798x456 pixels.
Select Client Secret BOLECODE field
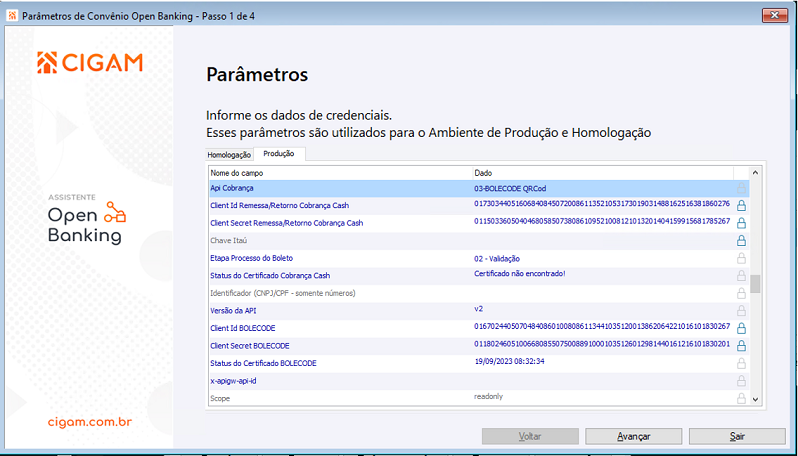250,346
